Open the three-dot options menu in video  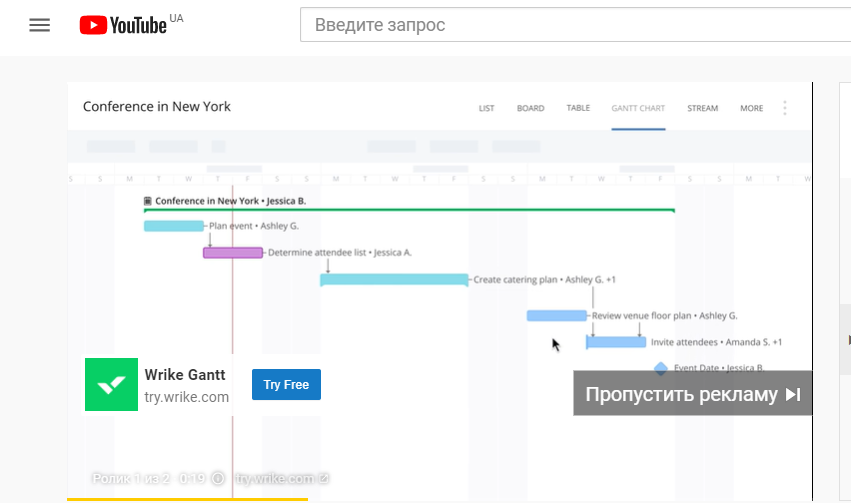tap(785, 108)
